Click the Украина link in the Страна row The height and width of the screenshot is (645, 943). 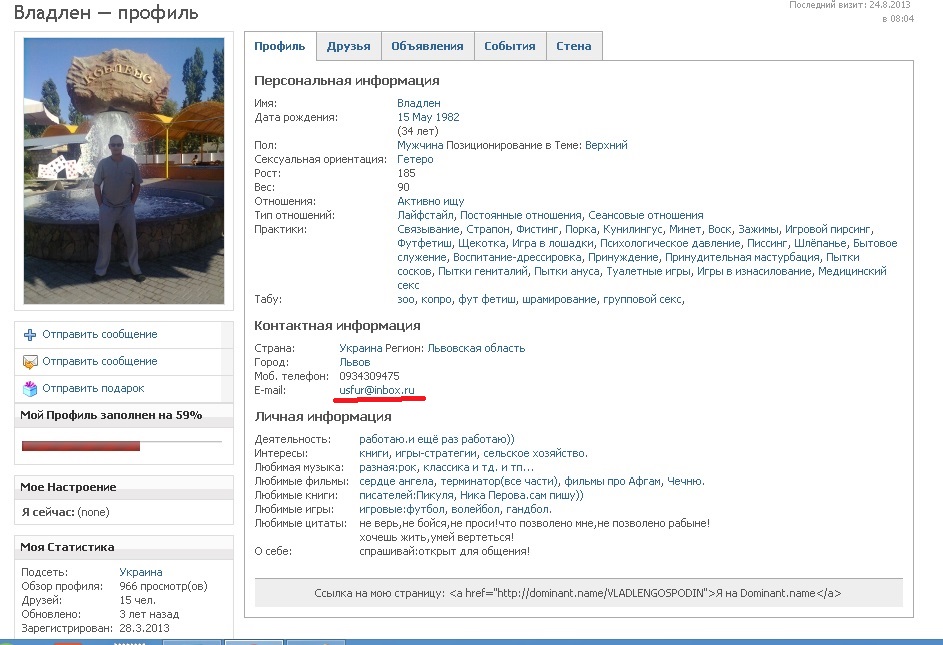coord(362,348)
